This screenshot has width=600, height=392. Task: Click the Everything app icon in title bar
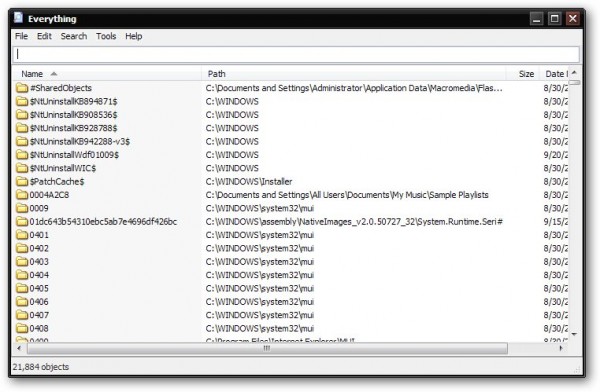point(18,18)
